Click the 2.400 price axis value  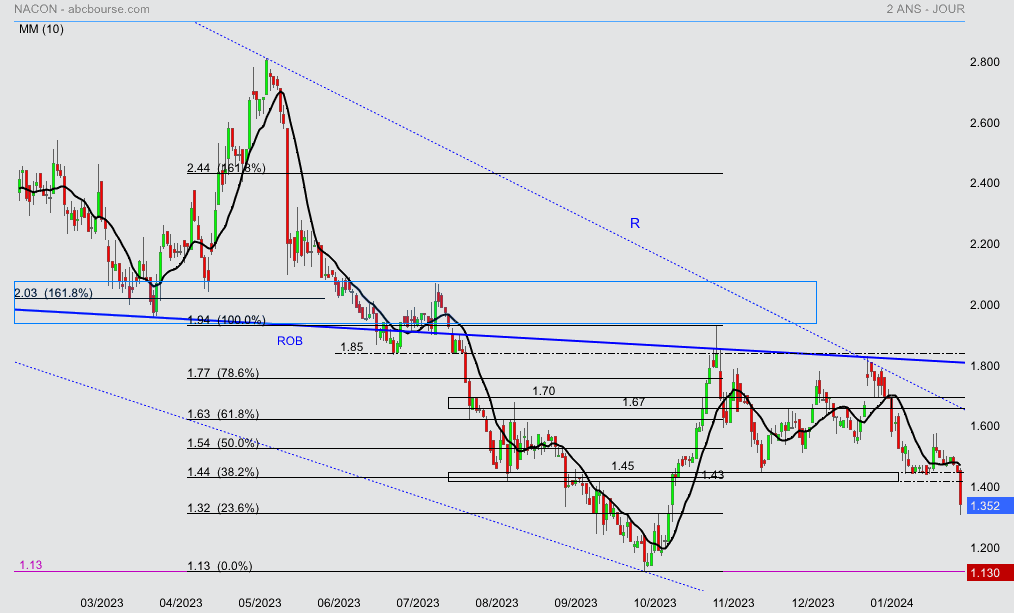(x=984, y=184)
